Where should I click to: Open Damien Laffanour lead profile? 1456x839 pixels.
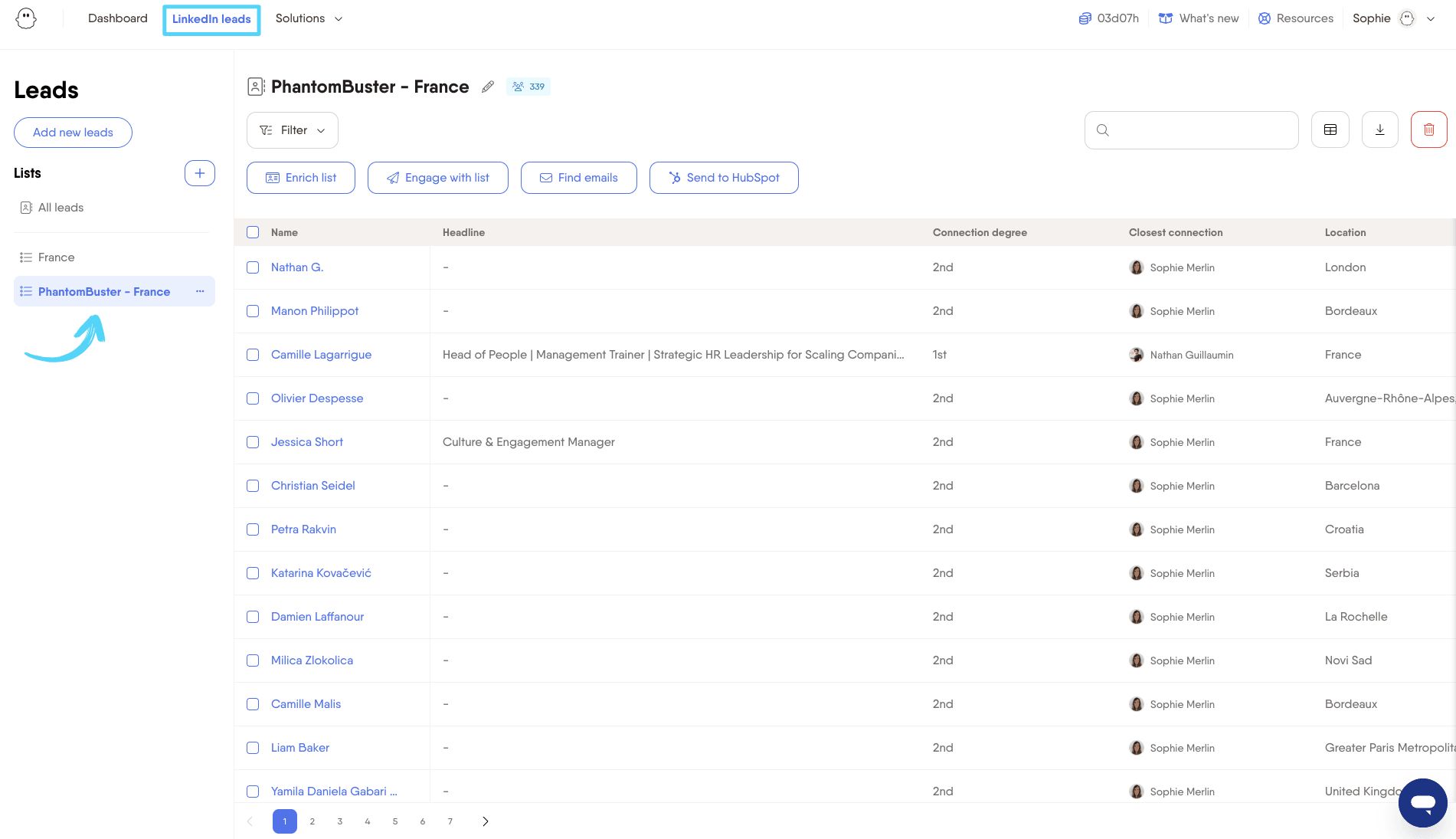317,617
